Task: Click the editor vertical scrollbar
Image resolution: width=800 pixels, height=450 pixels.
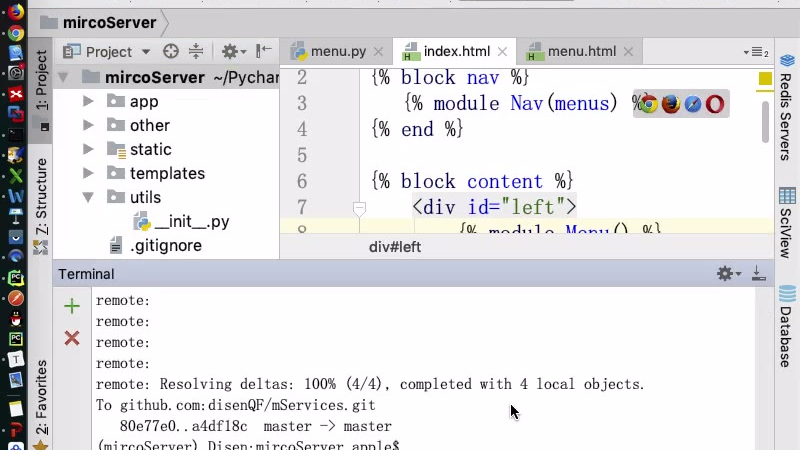Action: (x=766, y=120)
